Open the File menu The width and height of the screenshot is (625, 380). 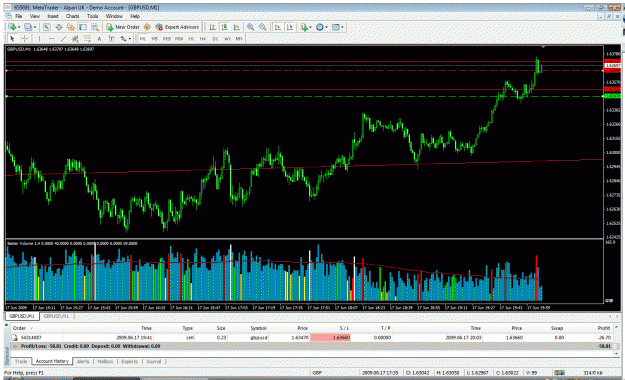(18, 16)
